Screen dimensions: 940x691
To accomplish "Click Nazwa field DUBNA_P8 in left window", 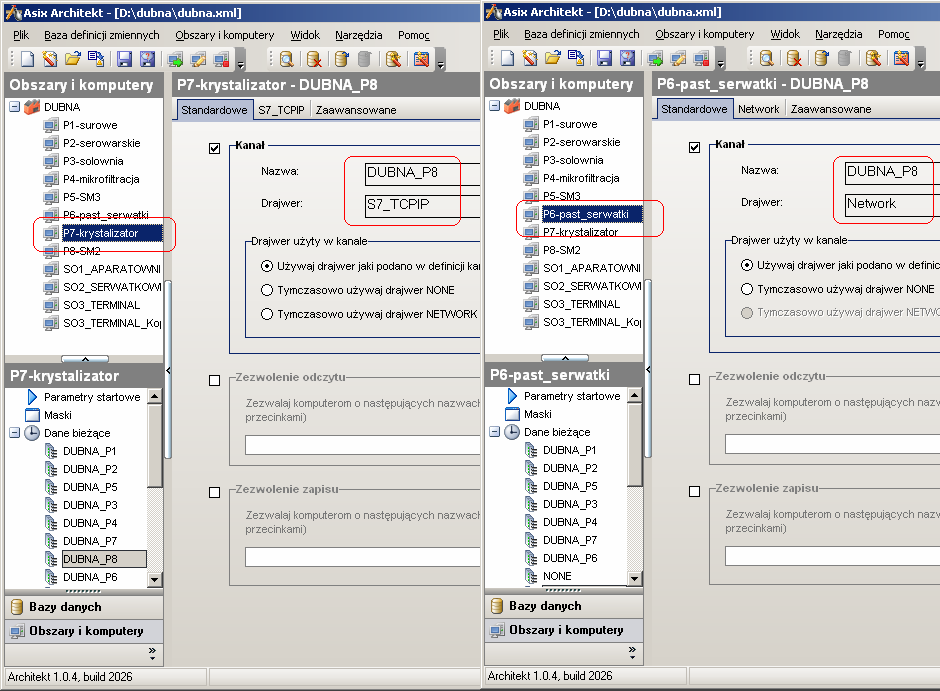I will [x=422, y=173].
